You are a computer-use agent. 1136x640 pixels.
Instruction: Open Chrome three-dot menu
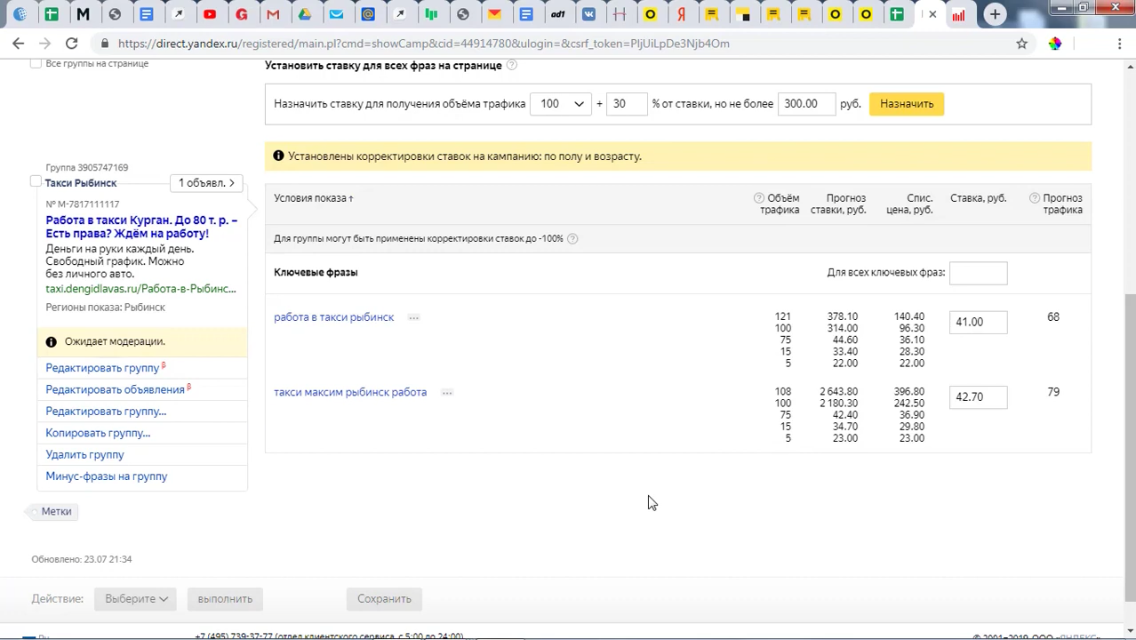1119,43
